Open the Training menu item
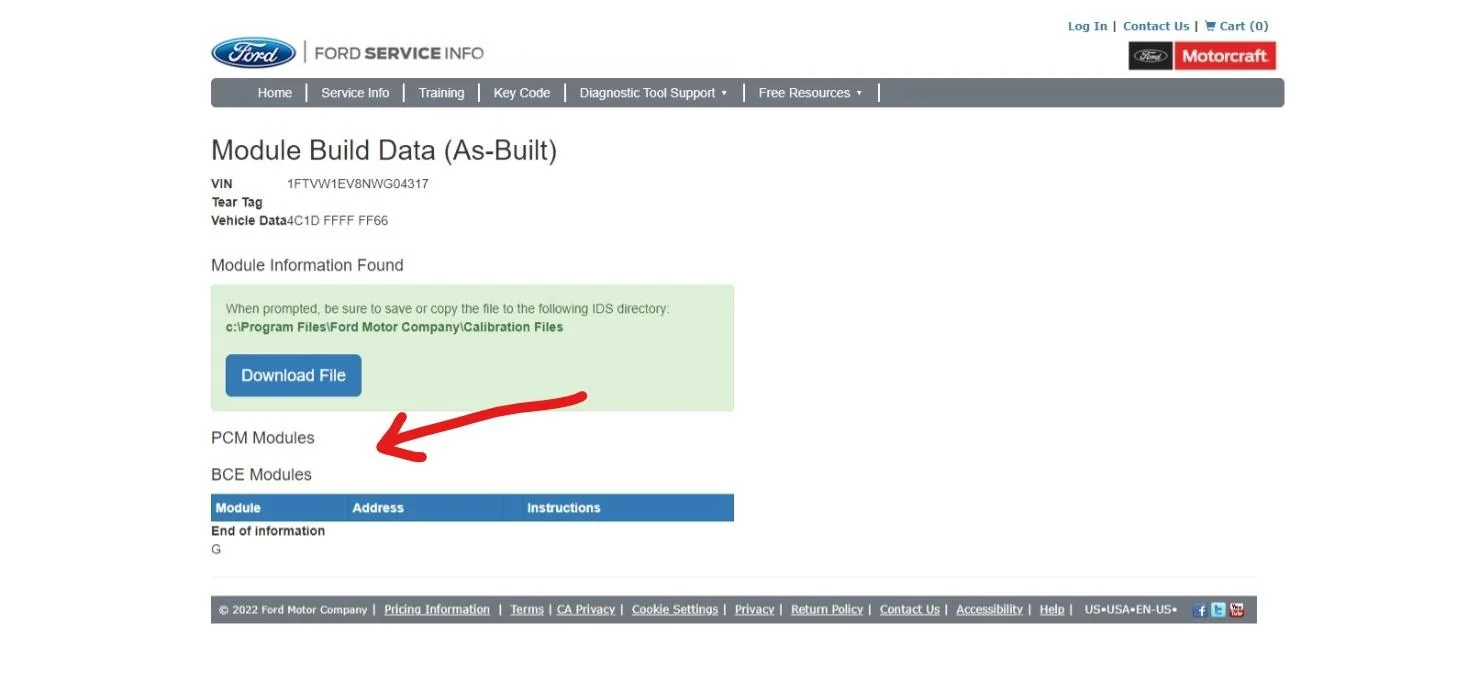 pyautogui.click(x=441, y=93)
